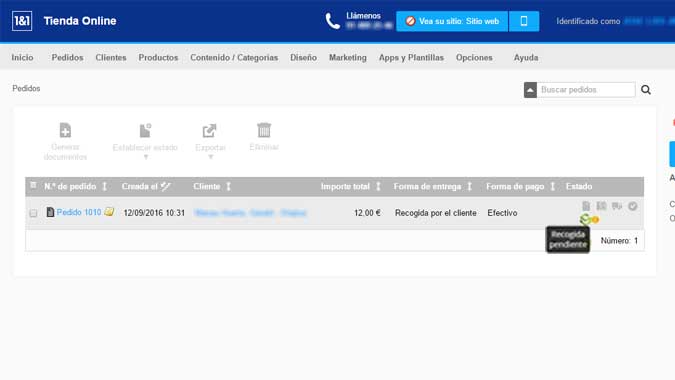The height and width of the screenshot is (380, 675).
Task: Open the Exportar dropdown
Action: tap(210, 142)
